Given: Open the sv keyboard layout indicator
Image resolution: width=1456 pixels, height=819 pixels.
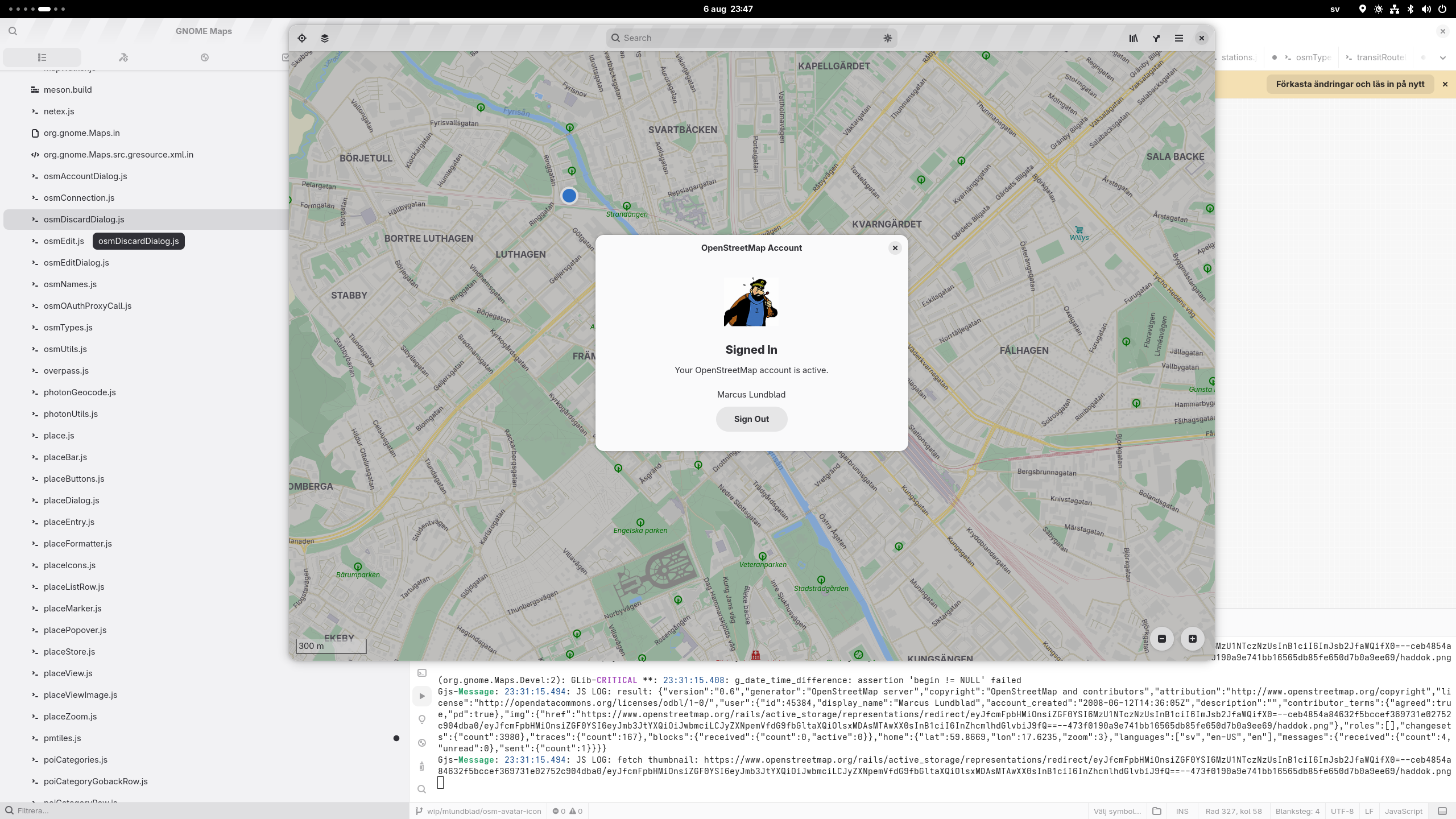Looking at the screenshot, I should coord(1335,9).
